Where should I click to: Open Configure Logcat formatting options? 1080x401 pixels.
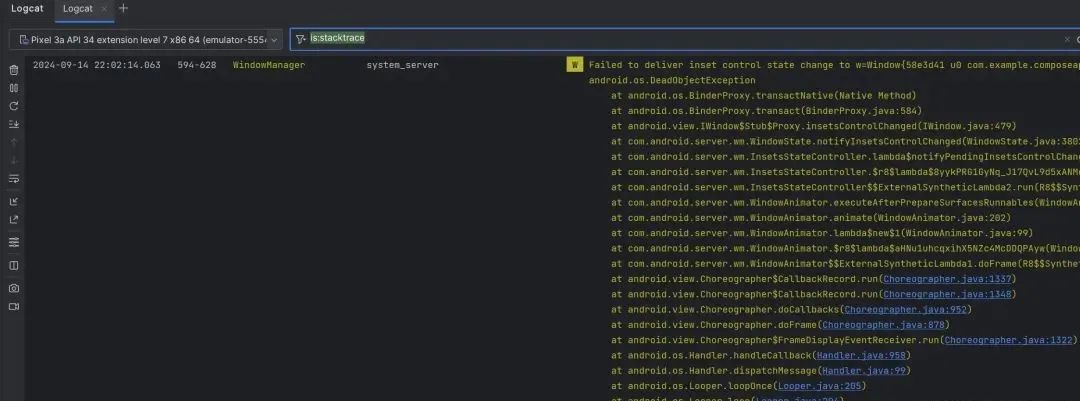(13, 243)
